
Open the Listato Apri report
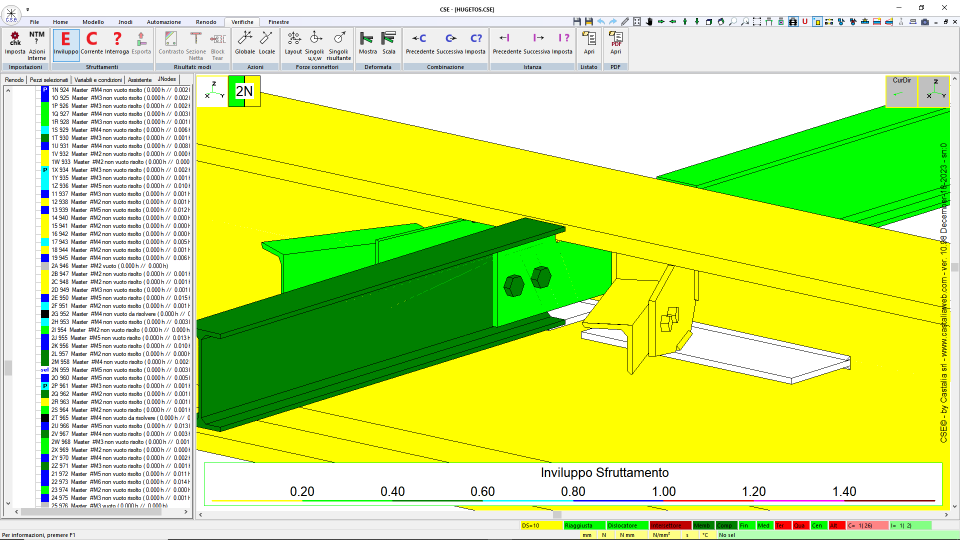click(x=589, y=43)
